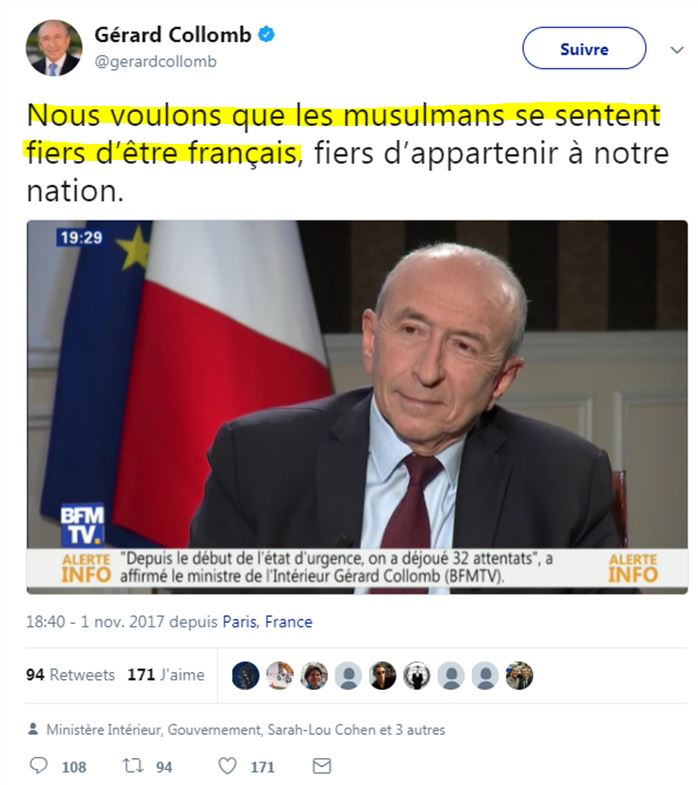The height and width of the screenshot is (785, 698).
Task: Open the Paris, France location link
Action: pyautogui.click(x=267, y=622)
